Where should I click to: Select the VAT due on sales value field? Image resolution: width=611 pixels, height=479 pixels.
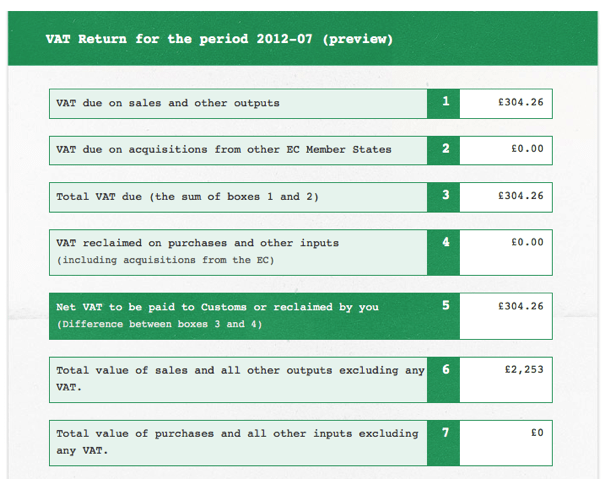coord(507,103)
